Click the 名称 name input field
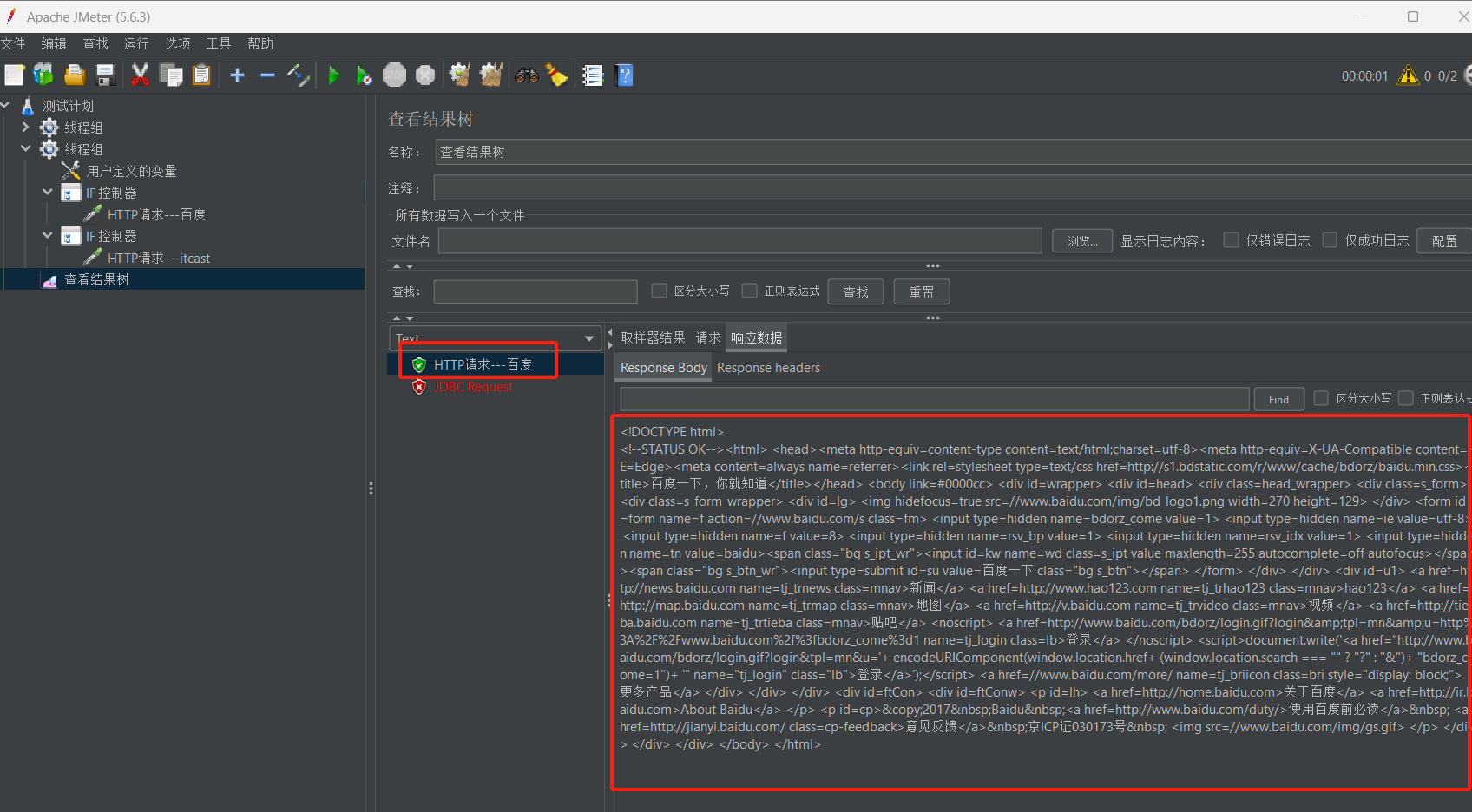1472x812 pixels. (x=953, y=152)
